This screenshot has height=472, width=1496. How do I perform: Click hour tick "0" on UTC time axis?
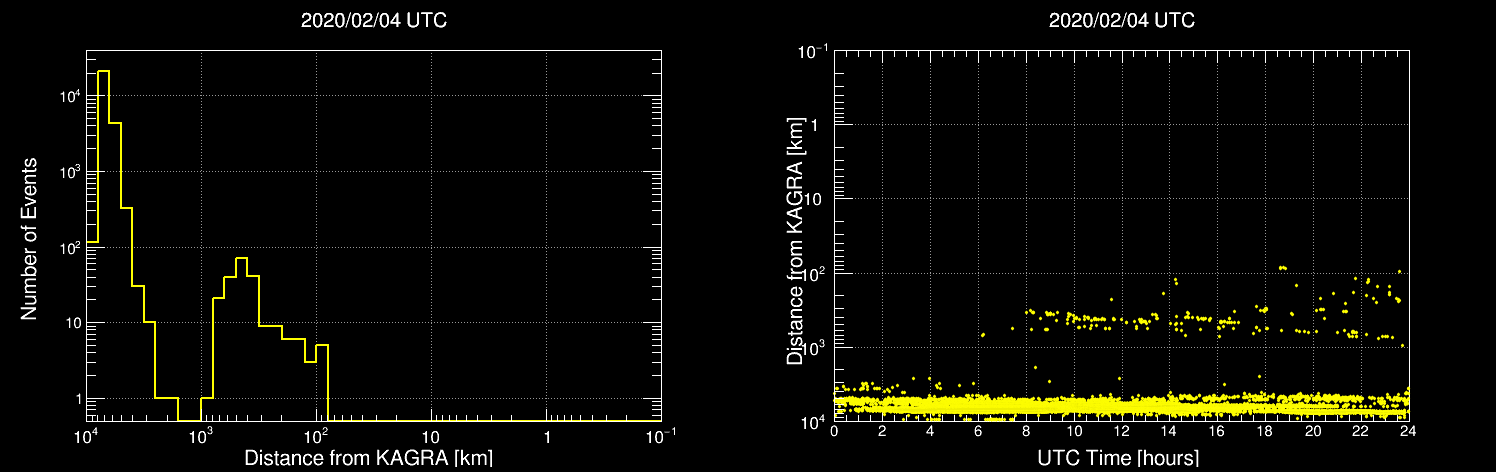[834, 431]
